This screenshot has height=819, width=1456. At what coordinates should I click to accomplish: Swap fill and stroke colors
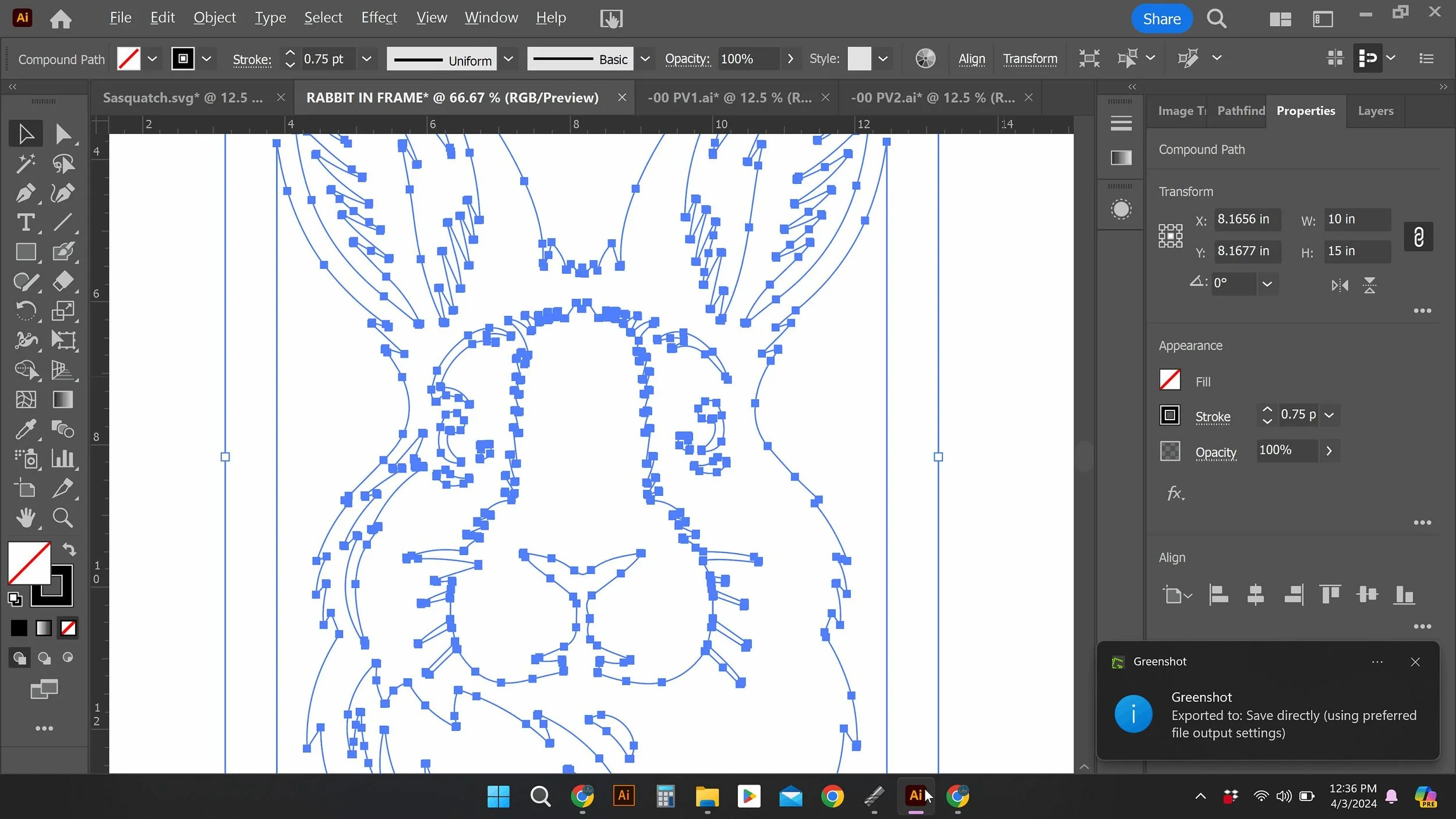(x=69, y=549)
